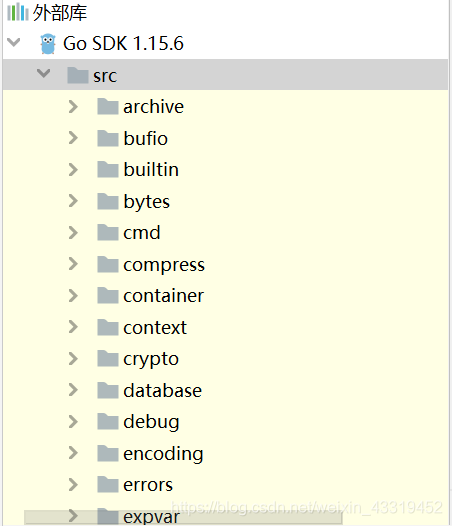452x526 pixels.
Task: Click the crypto folder icon
Action: [108, 358]
